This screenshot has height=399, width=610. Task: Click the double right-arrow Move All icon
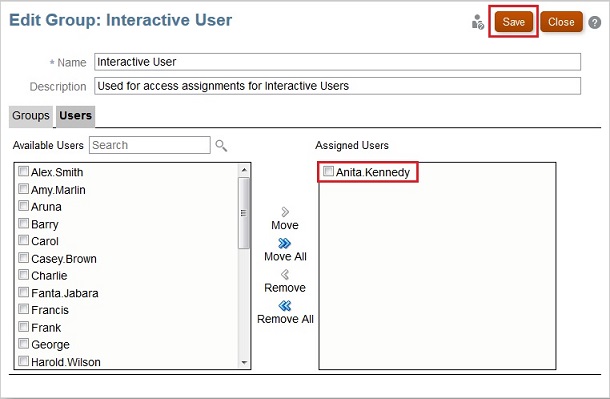click(284, 243)
